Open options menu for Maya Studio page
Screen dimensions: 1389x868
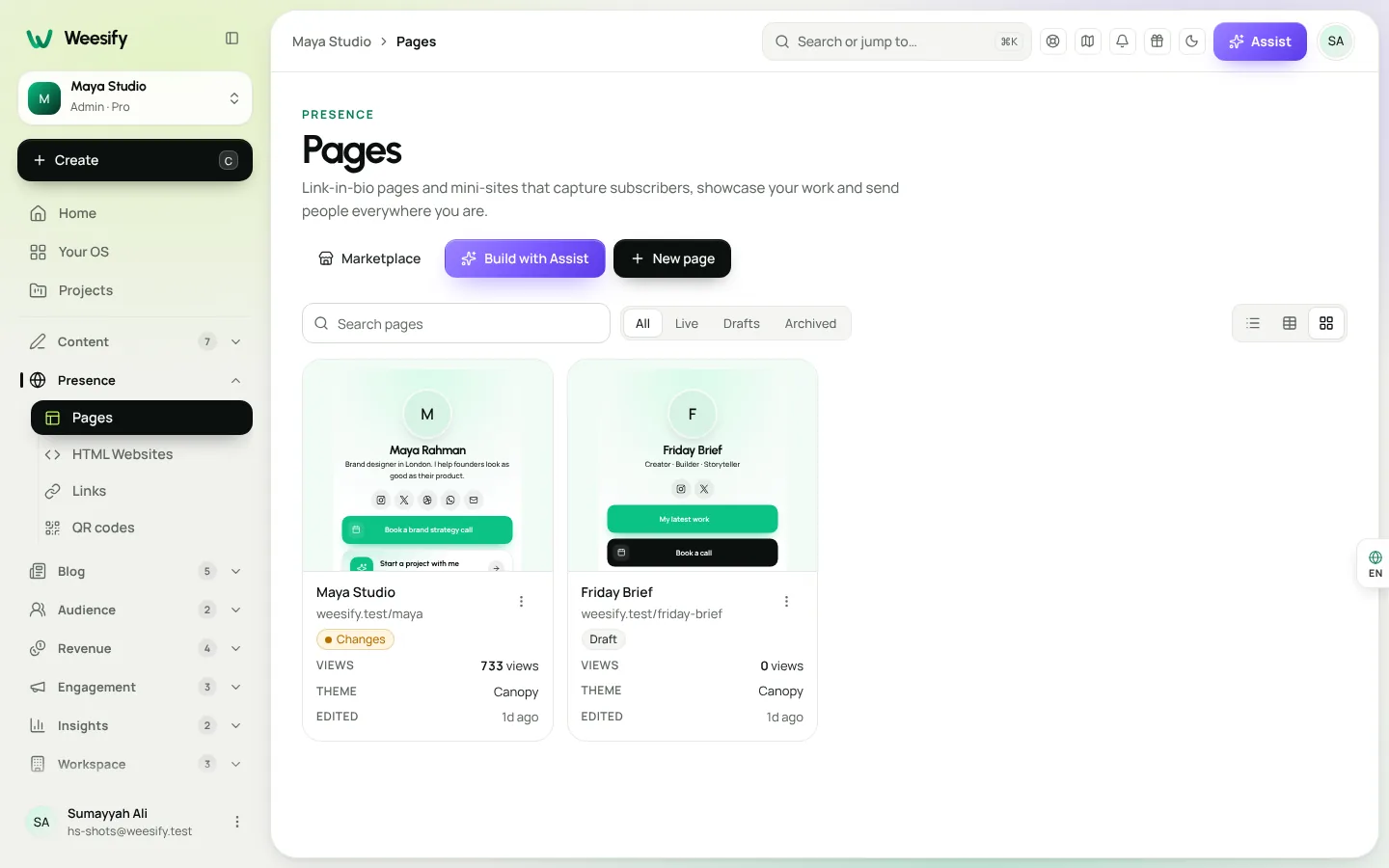pos(522,602)
